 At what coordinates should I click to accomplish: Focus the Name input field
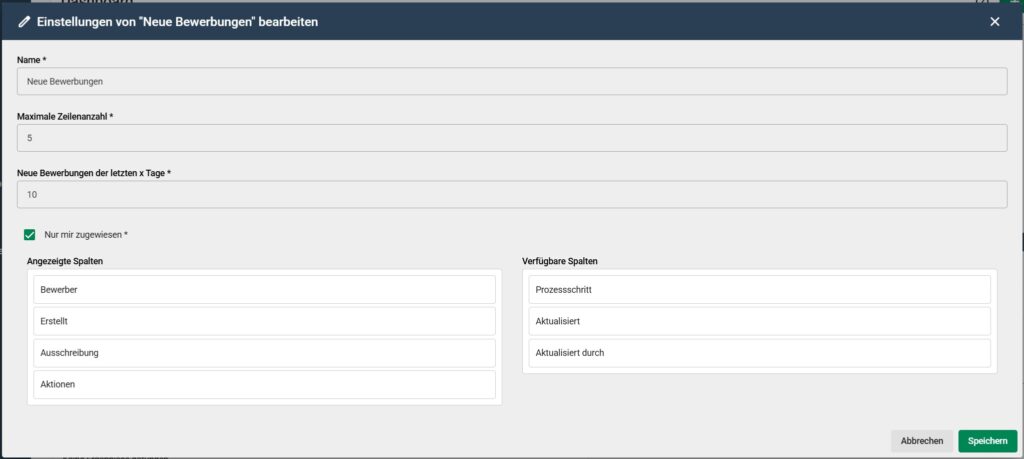[512, 82]
